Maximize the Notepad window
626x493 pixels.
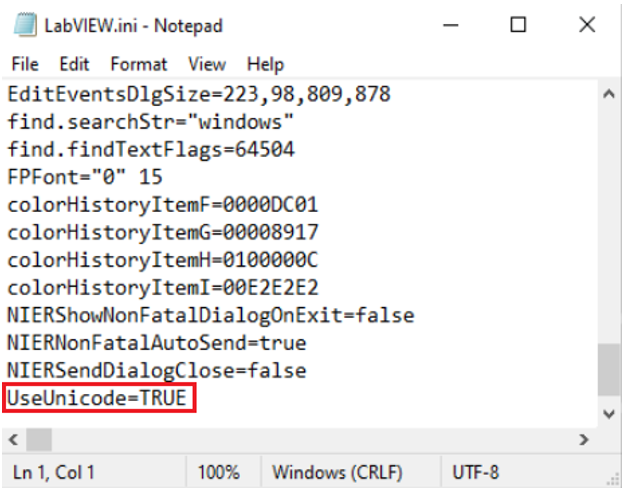coord(518,25)
